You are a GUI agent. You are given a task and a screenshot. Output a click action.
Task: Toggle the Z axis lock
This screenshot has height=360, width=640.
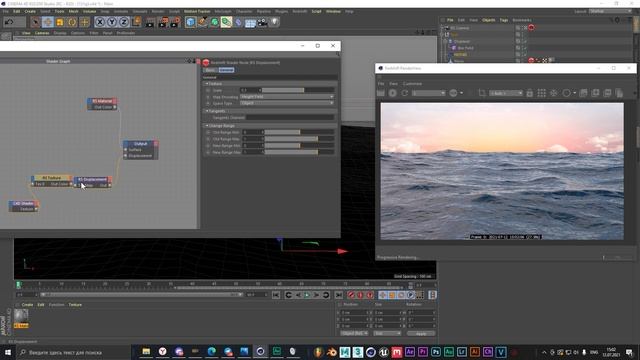click(x=124, y=22)
